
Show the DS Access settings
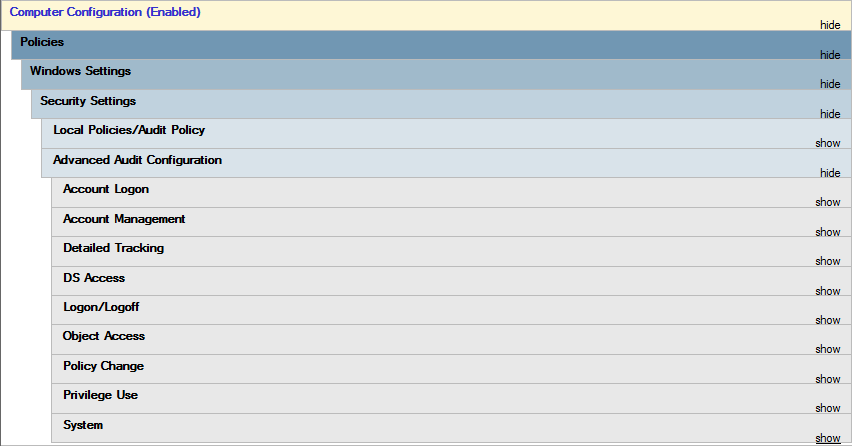point(827,291)
